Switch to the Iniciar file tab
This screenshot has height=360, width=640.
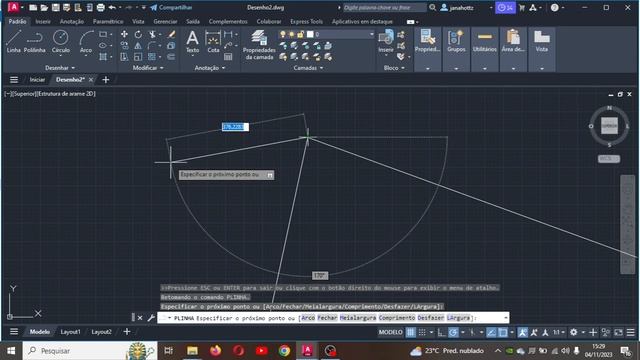coord(37,80)
